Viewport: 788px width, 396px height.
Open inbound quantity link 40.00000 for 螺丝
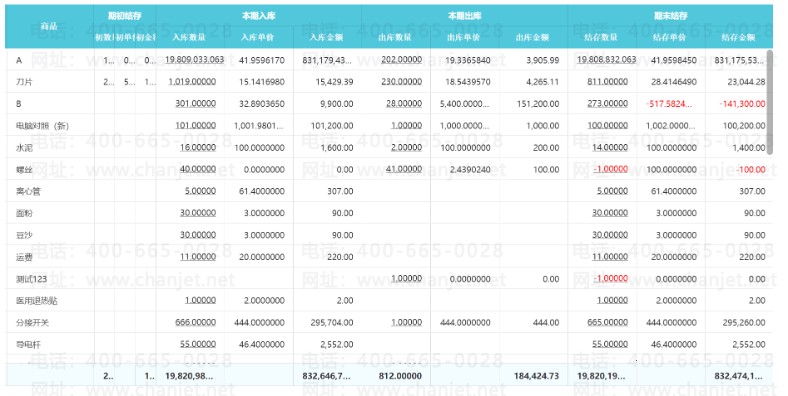[x=198, y=169]
